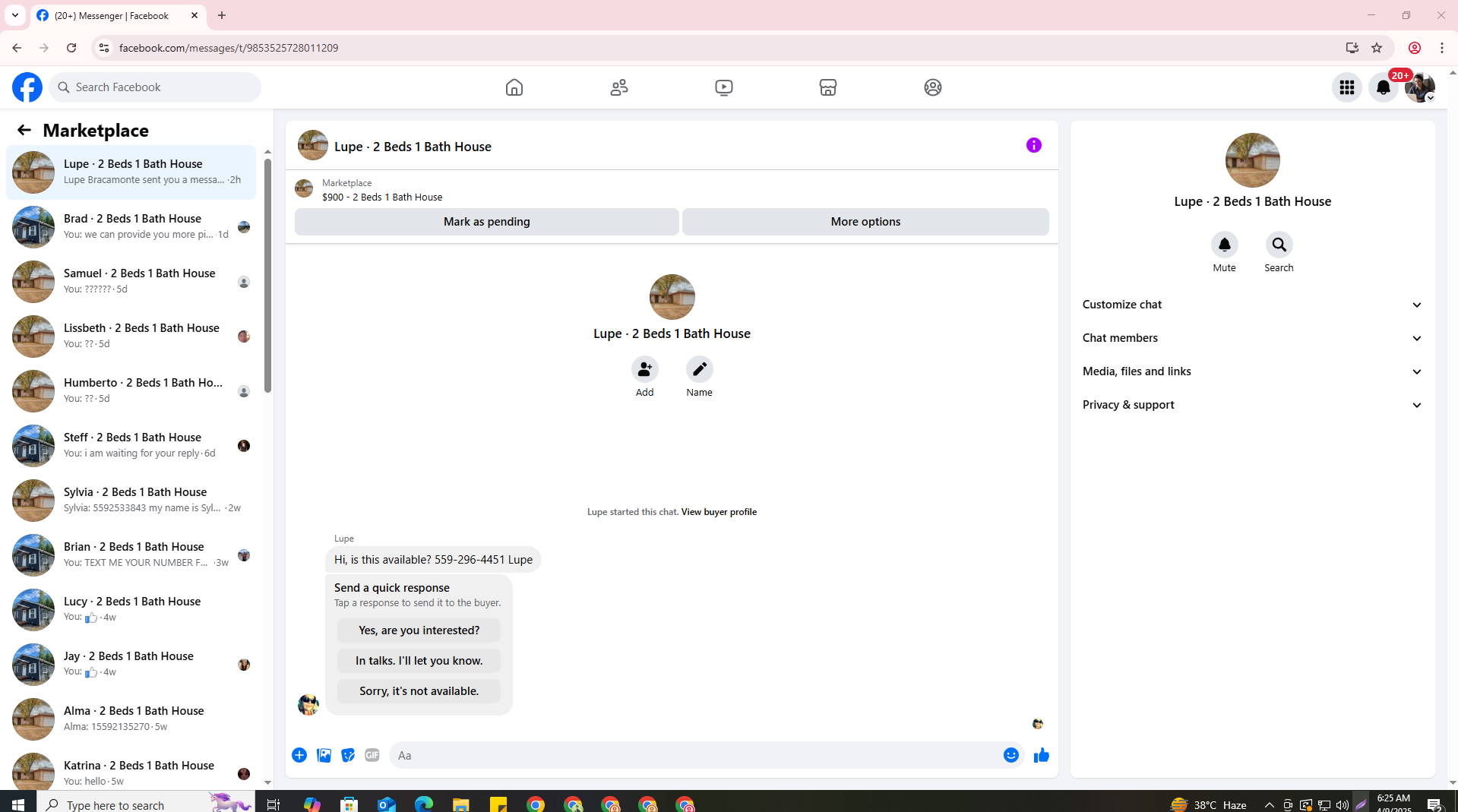
Task: Send quick reply 'Yes, are you interested?'
Action: tap(419, 630)
